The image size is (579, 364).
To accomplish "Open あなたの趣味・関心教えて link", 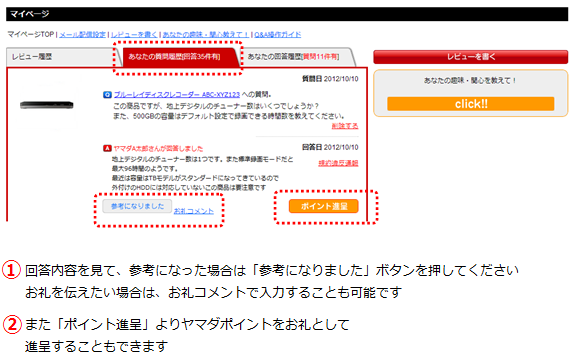I will 206,34.
